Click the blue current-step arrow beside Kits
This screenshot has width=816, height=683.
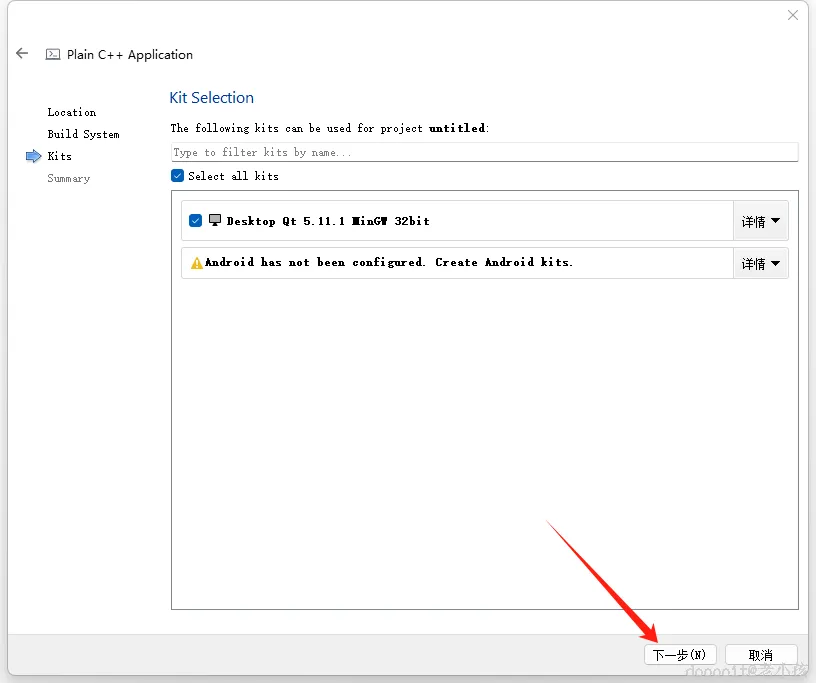coord(33,156)
